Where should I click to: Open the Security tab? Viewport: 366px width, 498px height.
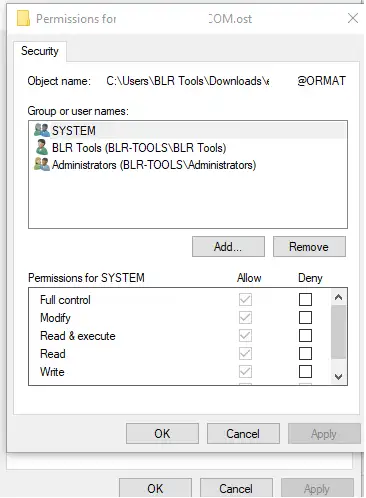[x=40, y=51]
